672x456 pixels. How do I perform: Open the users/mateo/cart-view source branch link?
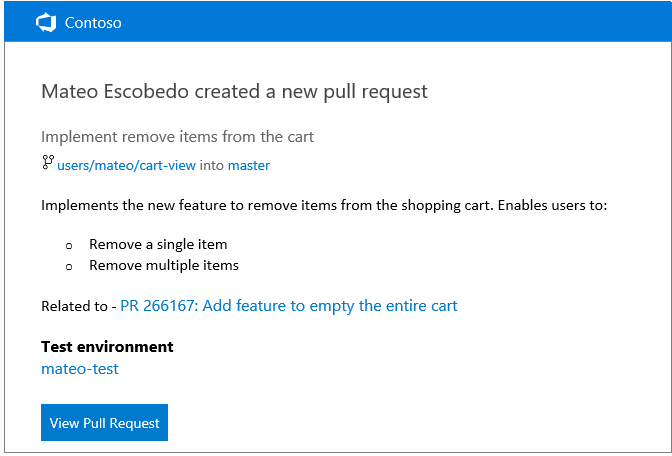126,165
